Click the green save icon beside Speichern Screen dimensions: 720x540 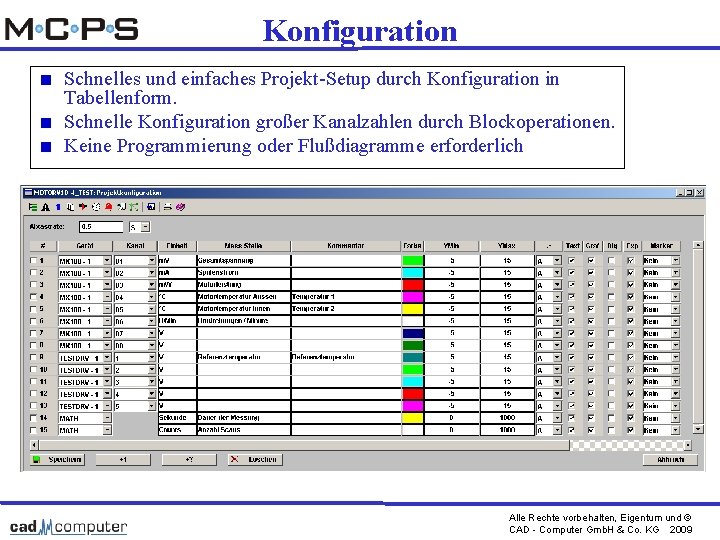click(36, 459)
